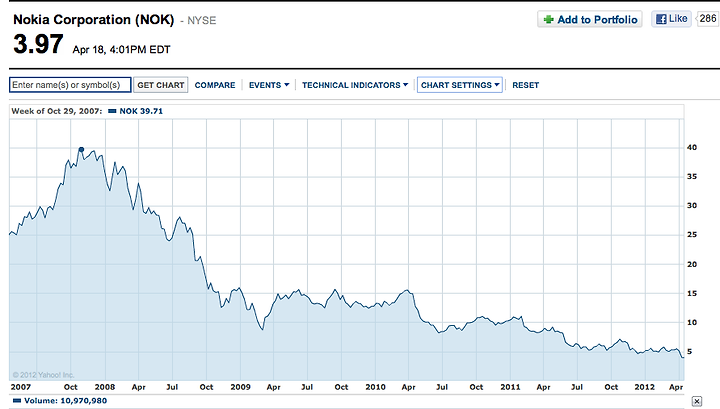This screenshot has width=720, height=409.
Task: Click the 3.97 stock price
Action: pyautogui.click(x=38, y=44)
